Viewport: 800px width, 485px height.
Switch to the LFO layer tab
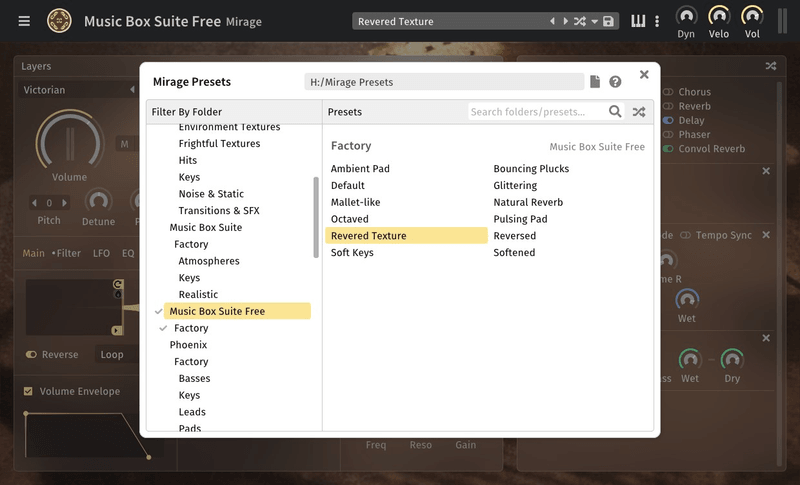101,253
